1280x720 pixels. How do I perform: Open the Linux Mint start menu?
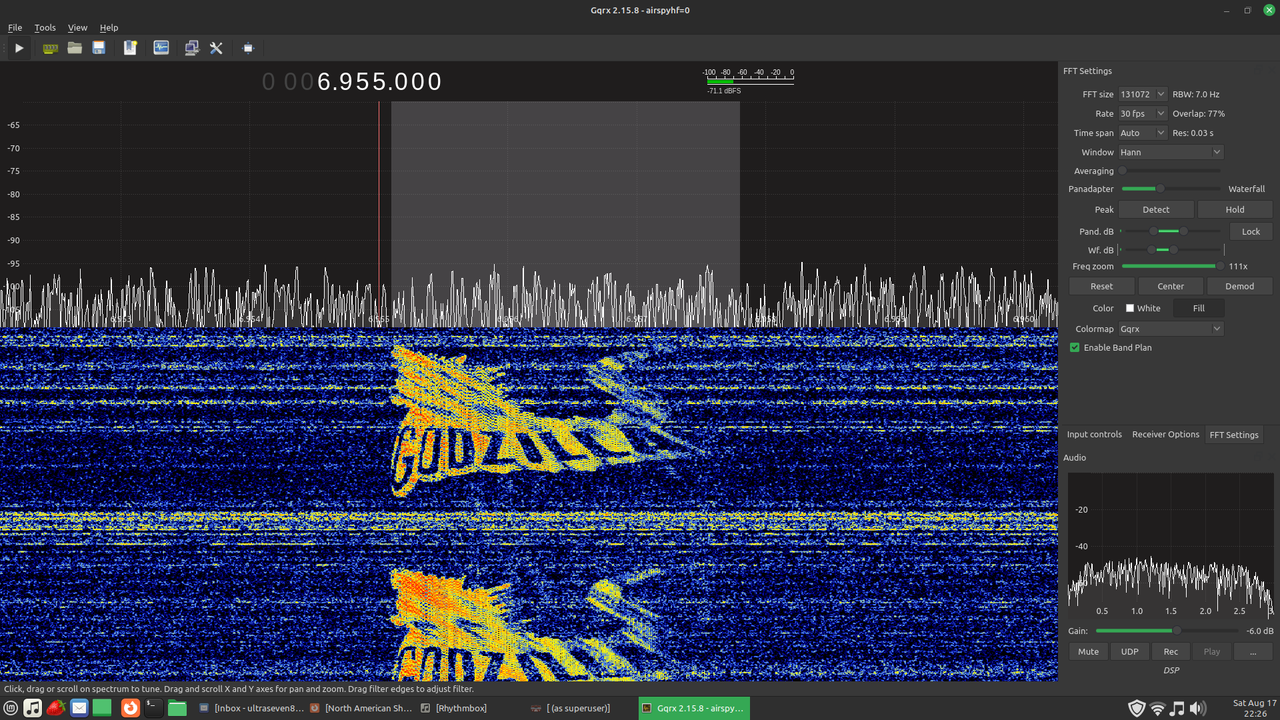click(x=10, y=708)
